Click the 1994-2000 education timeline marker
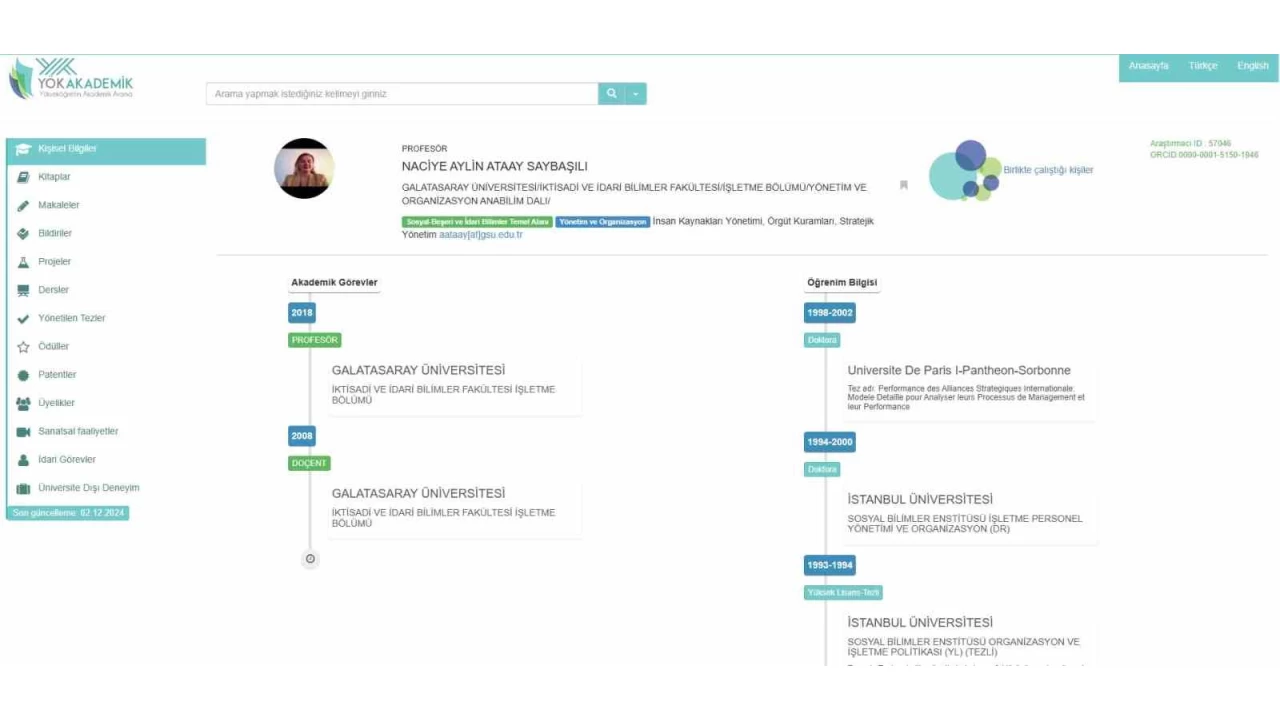The width and height of the screenshot is (1280, 720). pyautogui.click(x=830, y=442)
